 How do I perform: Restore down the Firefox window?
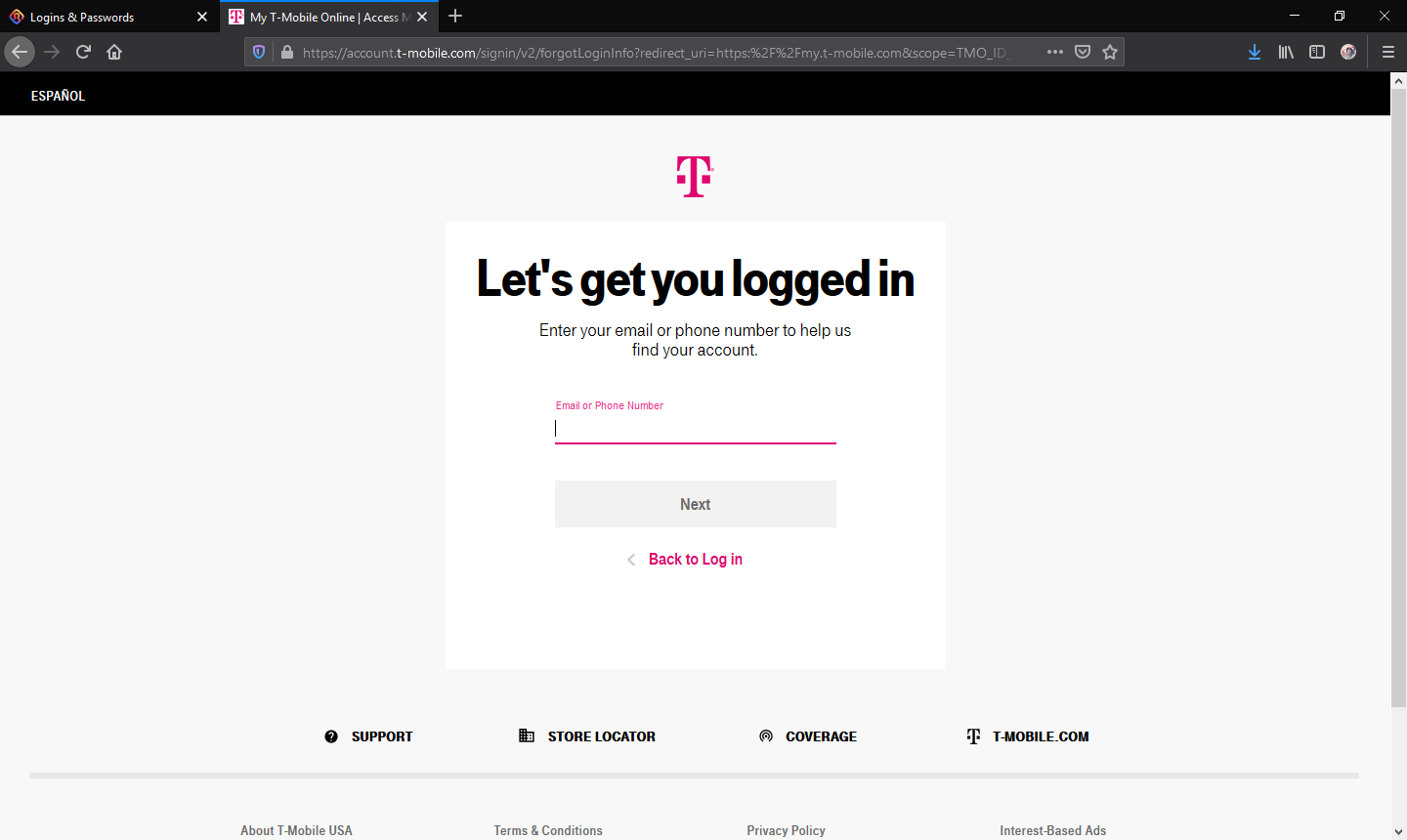(1340, 16)
